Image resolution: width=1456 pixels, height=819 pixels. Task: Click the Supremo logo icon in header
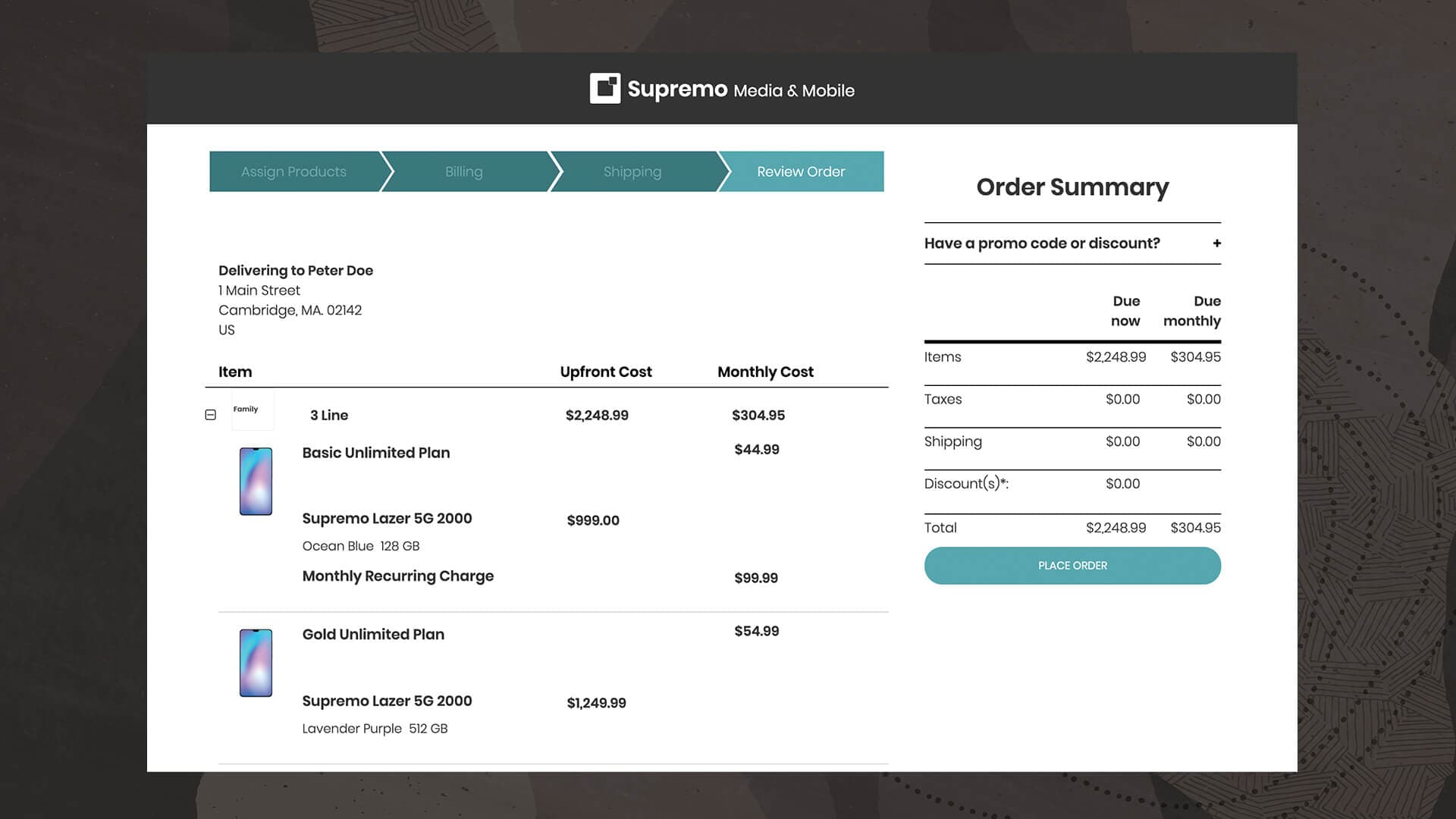point(604,89)
